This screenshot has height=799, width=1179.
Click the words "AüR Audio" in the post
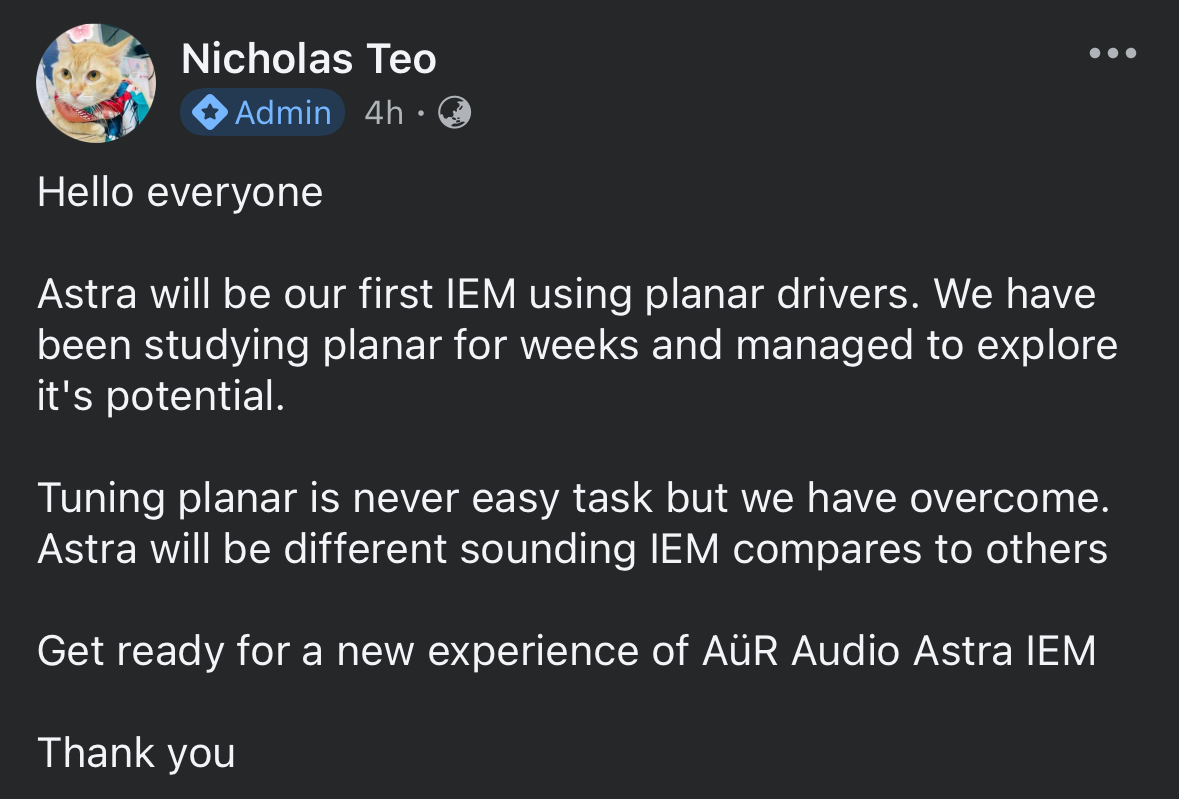click(800, 650)
